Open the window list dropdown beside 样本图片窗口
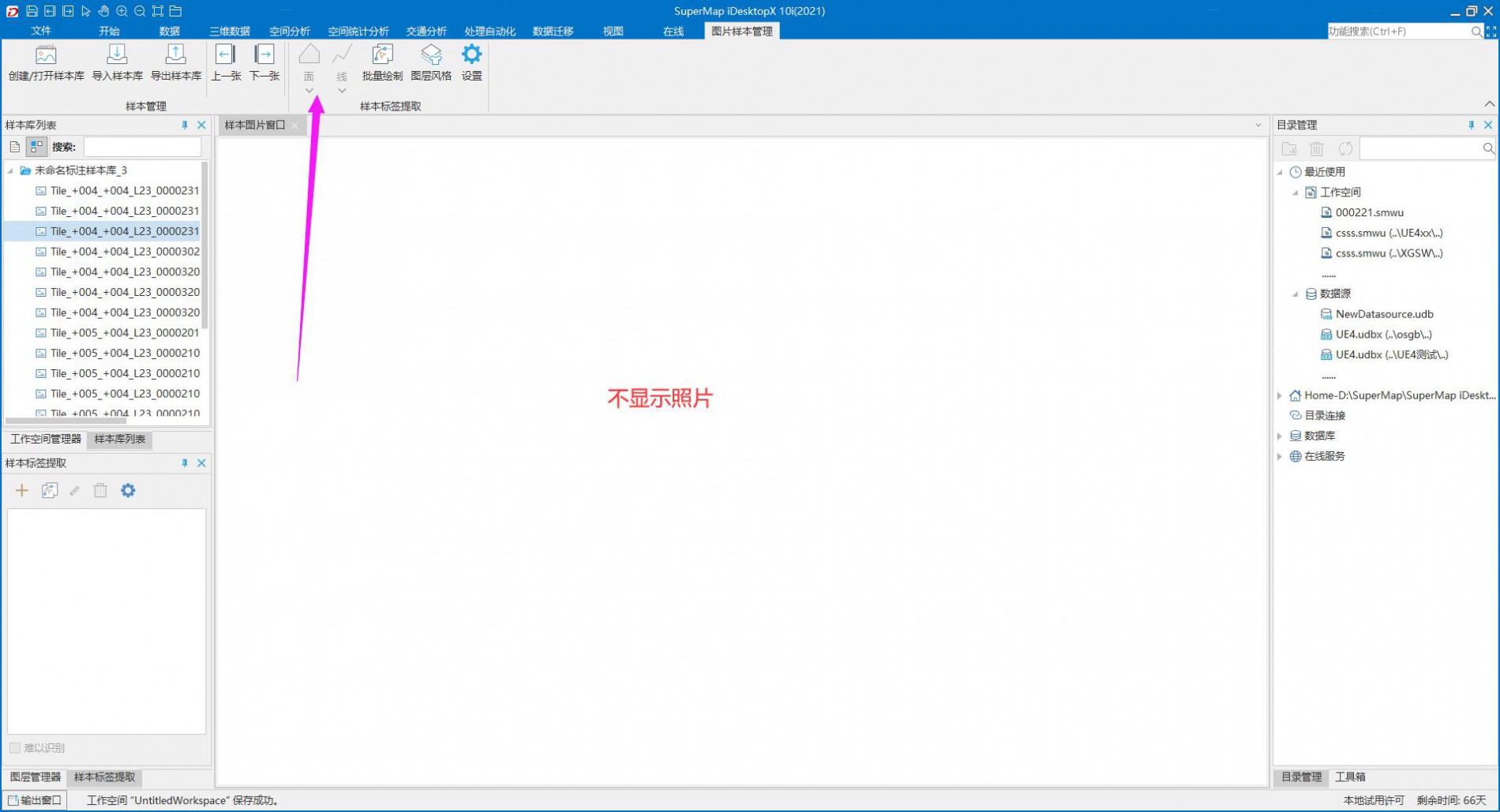 click(1258, 125)
